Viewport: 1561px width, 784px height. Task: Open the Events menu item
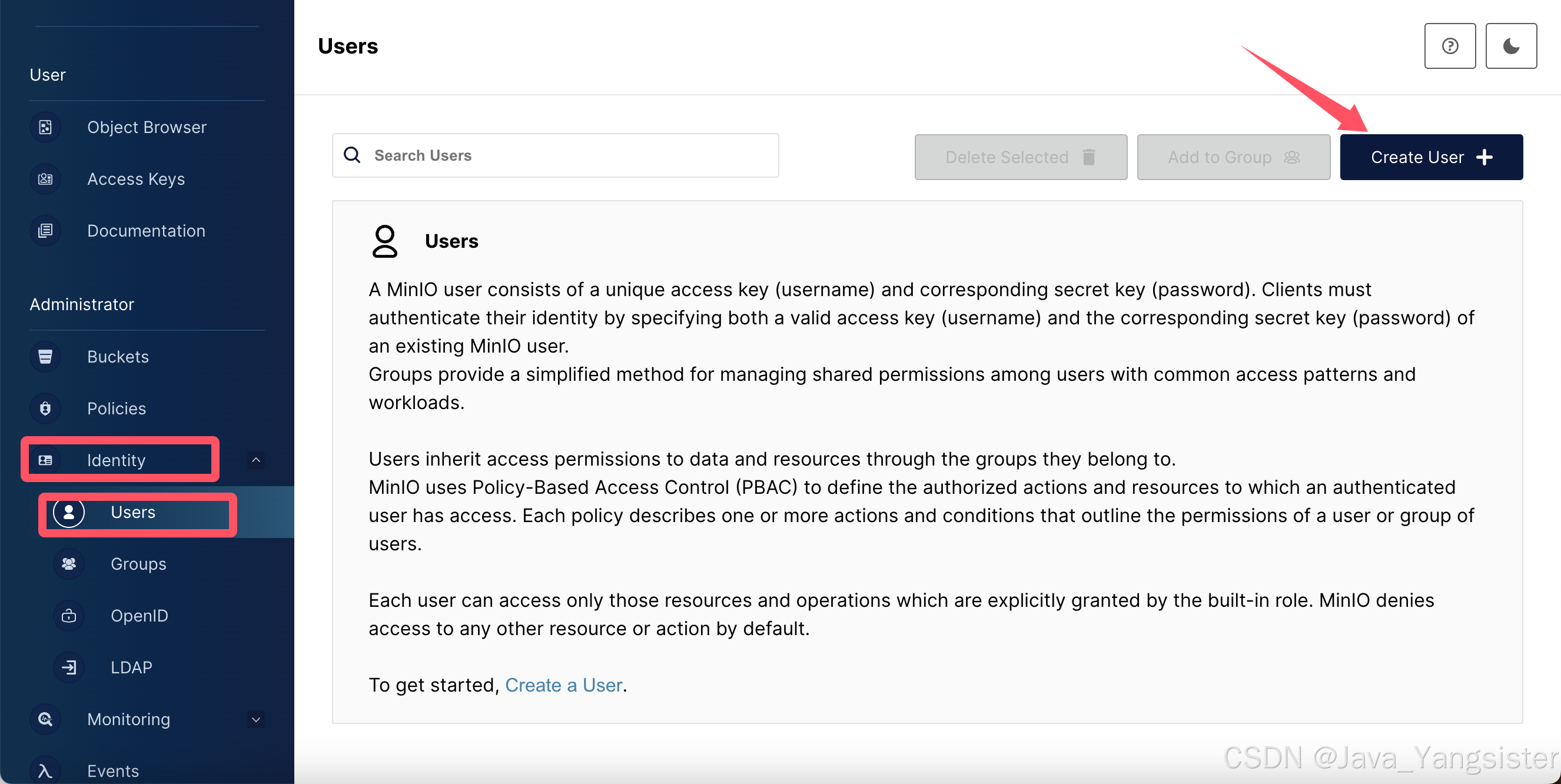pyautogui.click(x=112, y=770)
